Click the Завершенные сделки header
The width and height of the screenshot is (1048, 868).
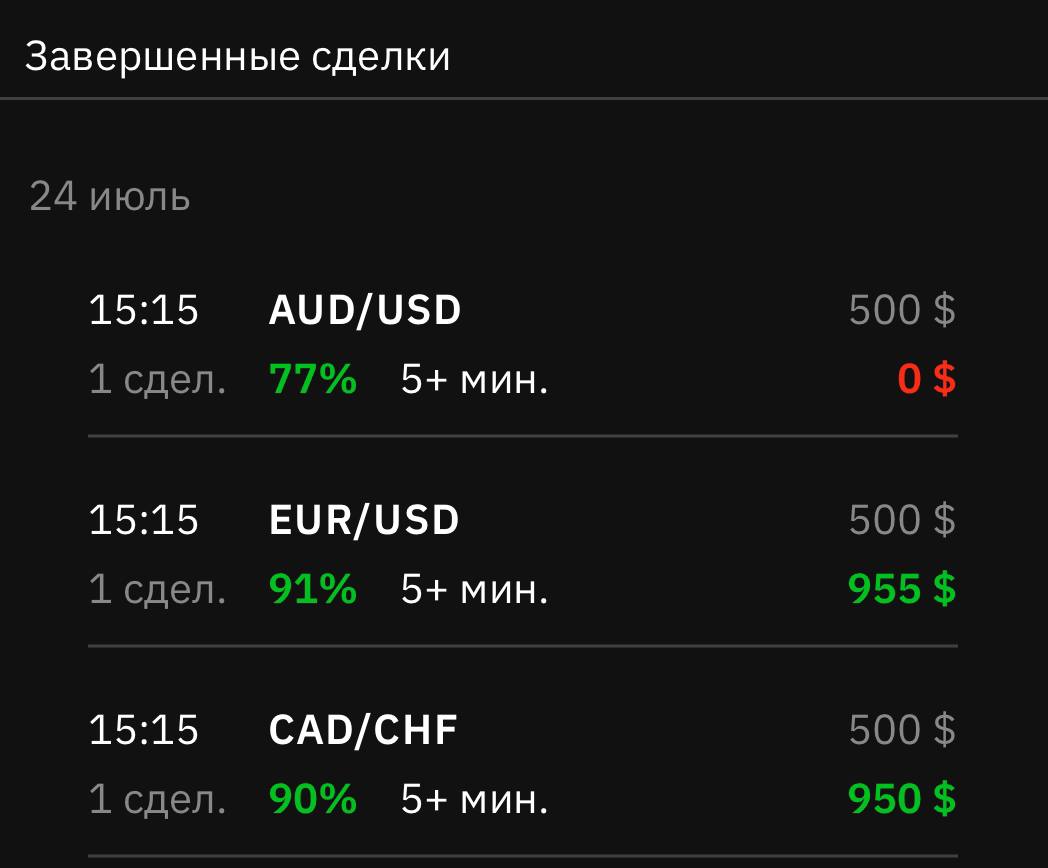click(x=237, y=56)
